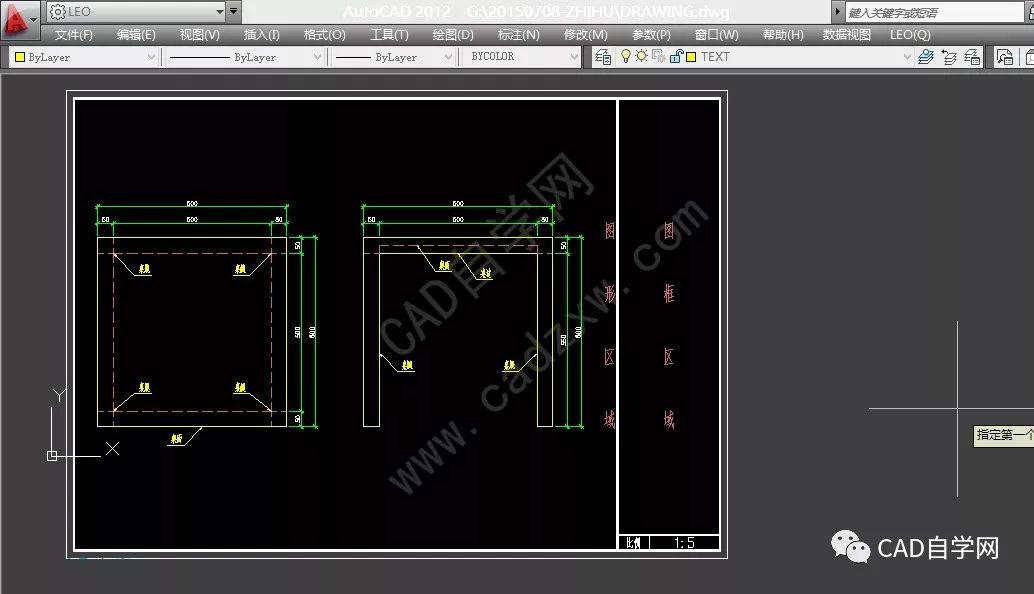Image resolution: width=1034 pixels, height=594 pixels.
Task: Expand the Quick Access Toolbar customize arrow
Action: pyautogui.click(x=233, y=11)
